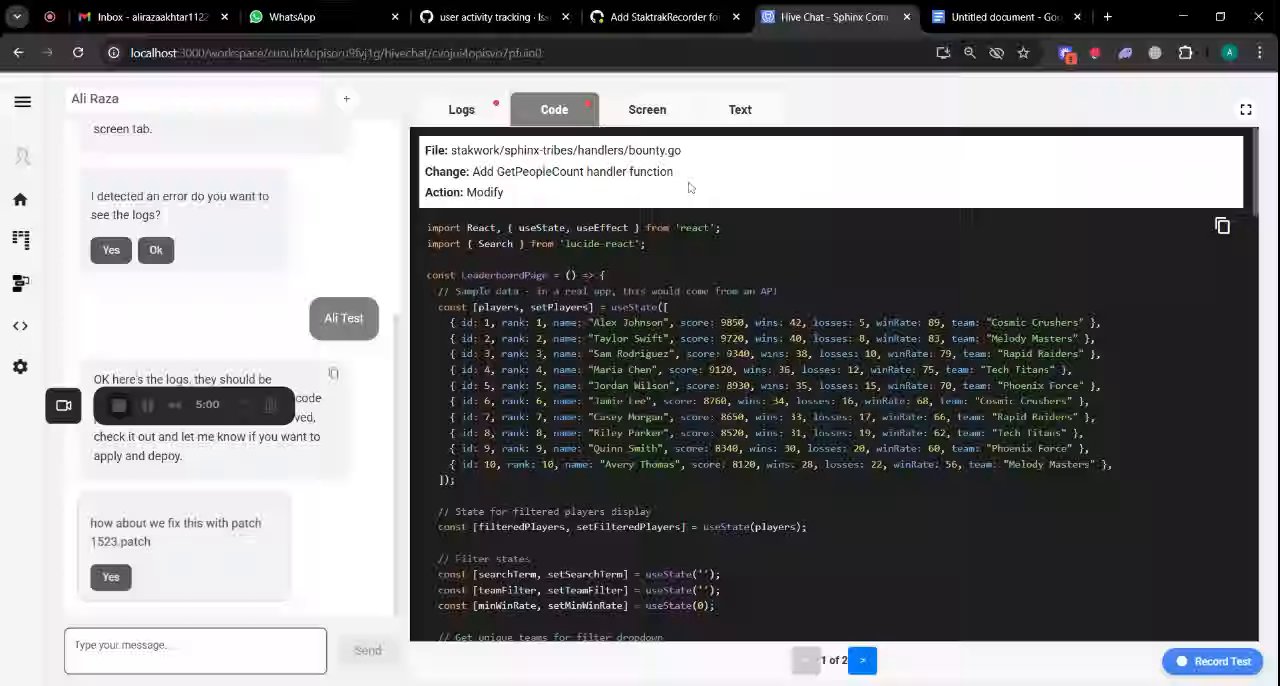Click the Ok button in chat
Viewport: 1280px width, 686px height.
point(156,250)
